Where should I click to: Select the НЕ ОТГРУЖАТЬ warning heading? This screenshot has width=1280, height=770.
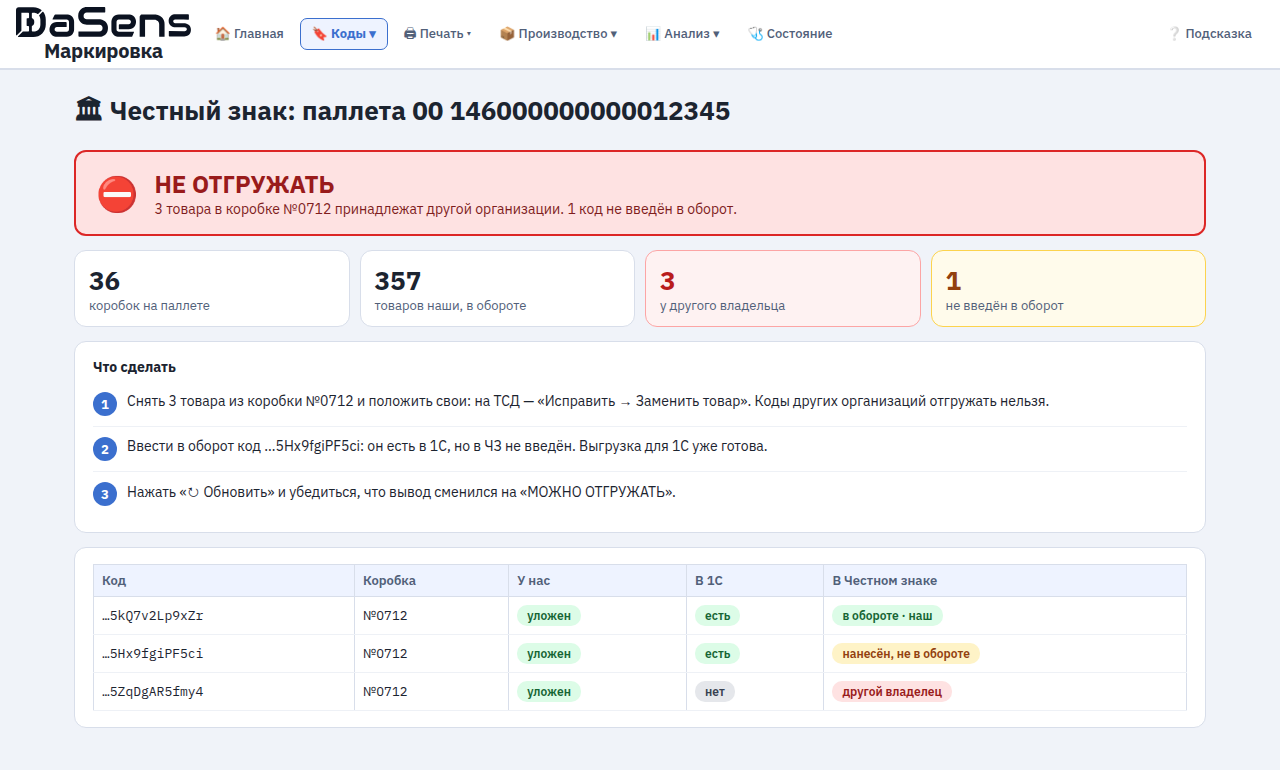(244, 185)
